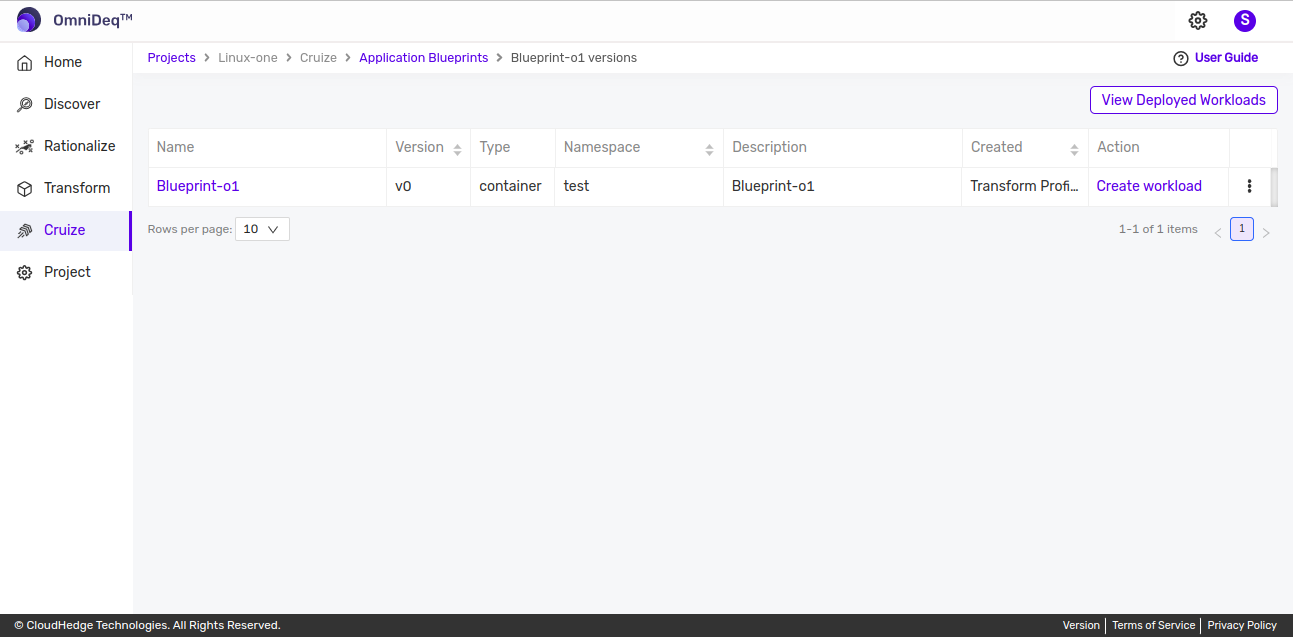Open Rationalize in sidebar
This screenshot has height=637, width=1293.
point(66,146)
